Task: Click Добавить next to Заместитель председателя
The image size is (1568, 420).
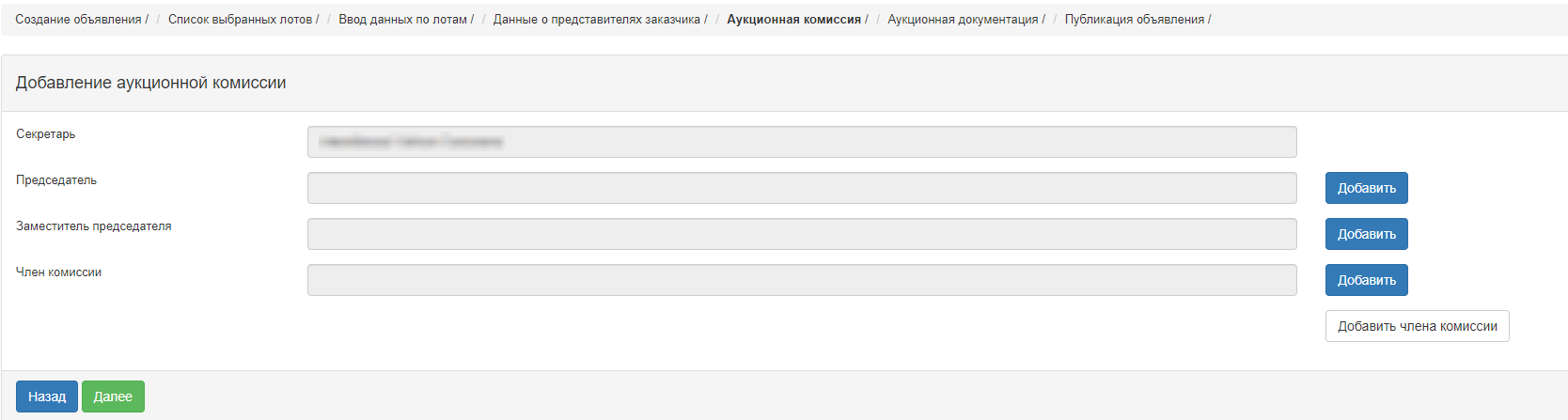Action: pyautogui.click(x=1367, y=234)
